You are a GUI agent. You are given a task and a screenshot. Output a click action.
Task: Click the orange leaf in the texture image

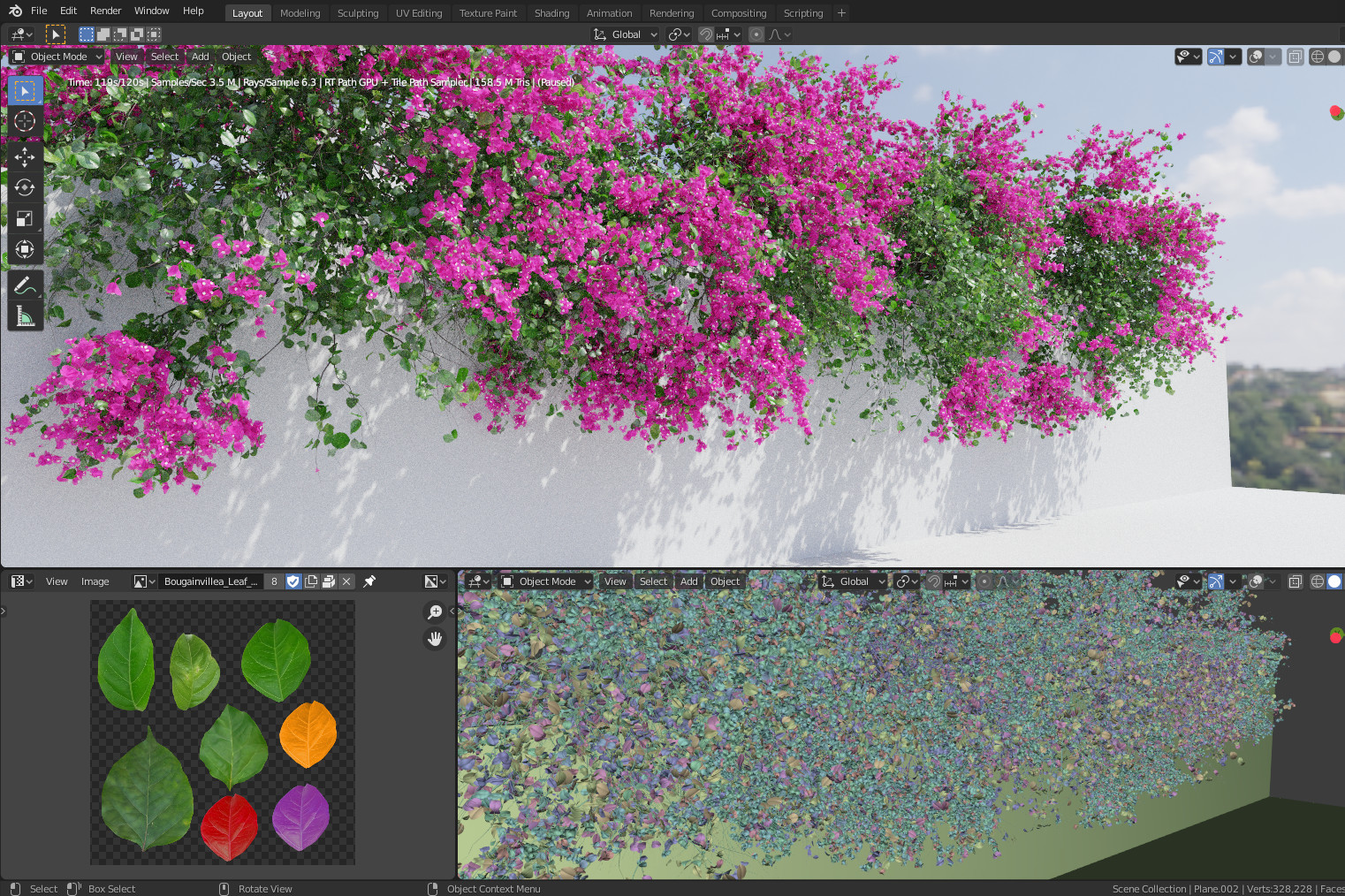point(308,733)
